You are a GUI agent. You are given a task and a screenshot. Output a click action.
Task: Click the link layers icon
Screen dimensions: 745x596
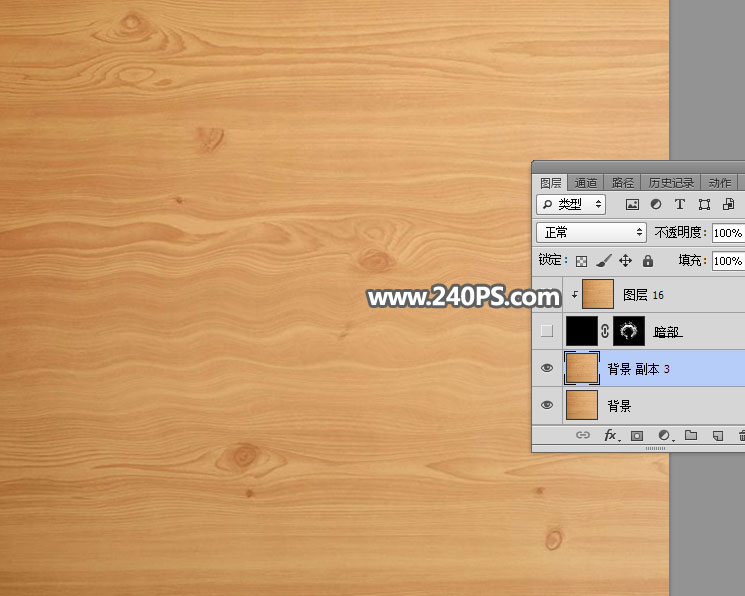point(583,435)
